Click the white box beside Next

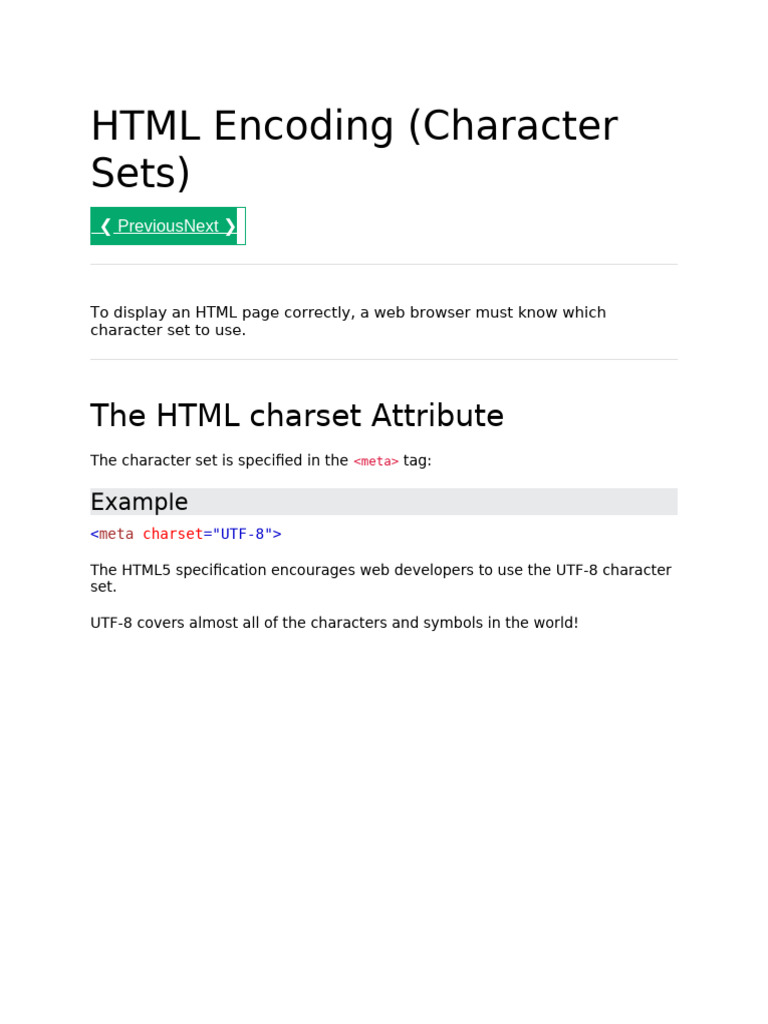pyautogui.click(x=241, y=226)
